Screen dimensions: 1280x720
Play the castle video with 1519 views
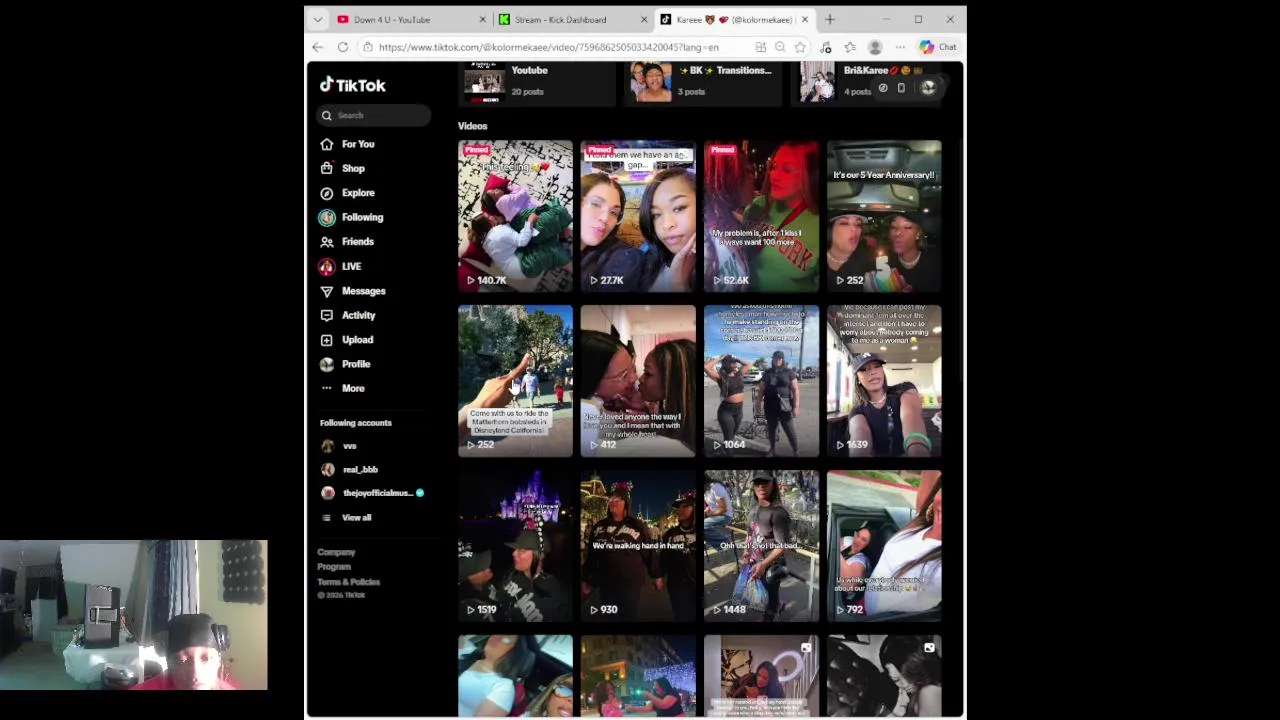click(x=515, y=546)
